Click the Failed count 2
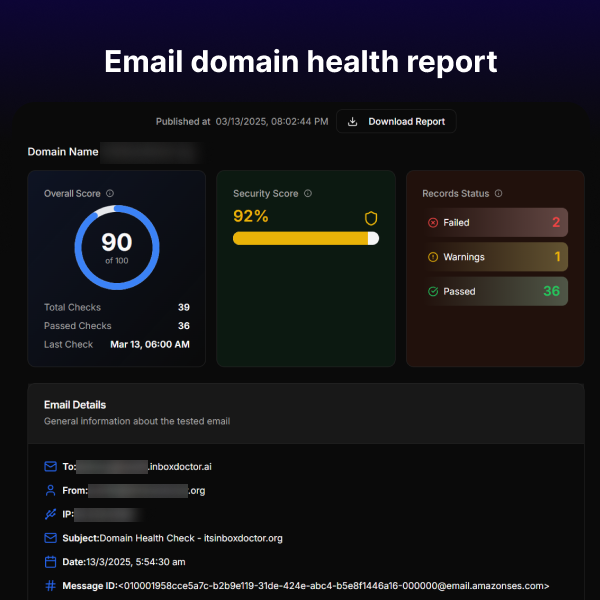Viewport: 600px width, 600px height. (x=556, y=222)
